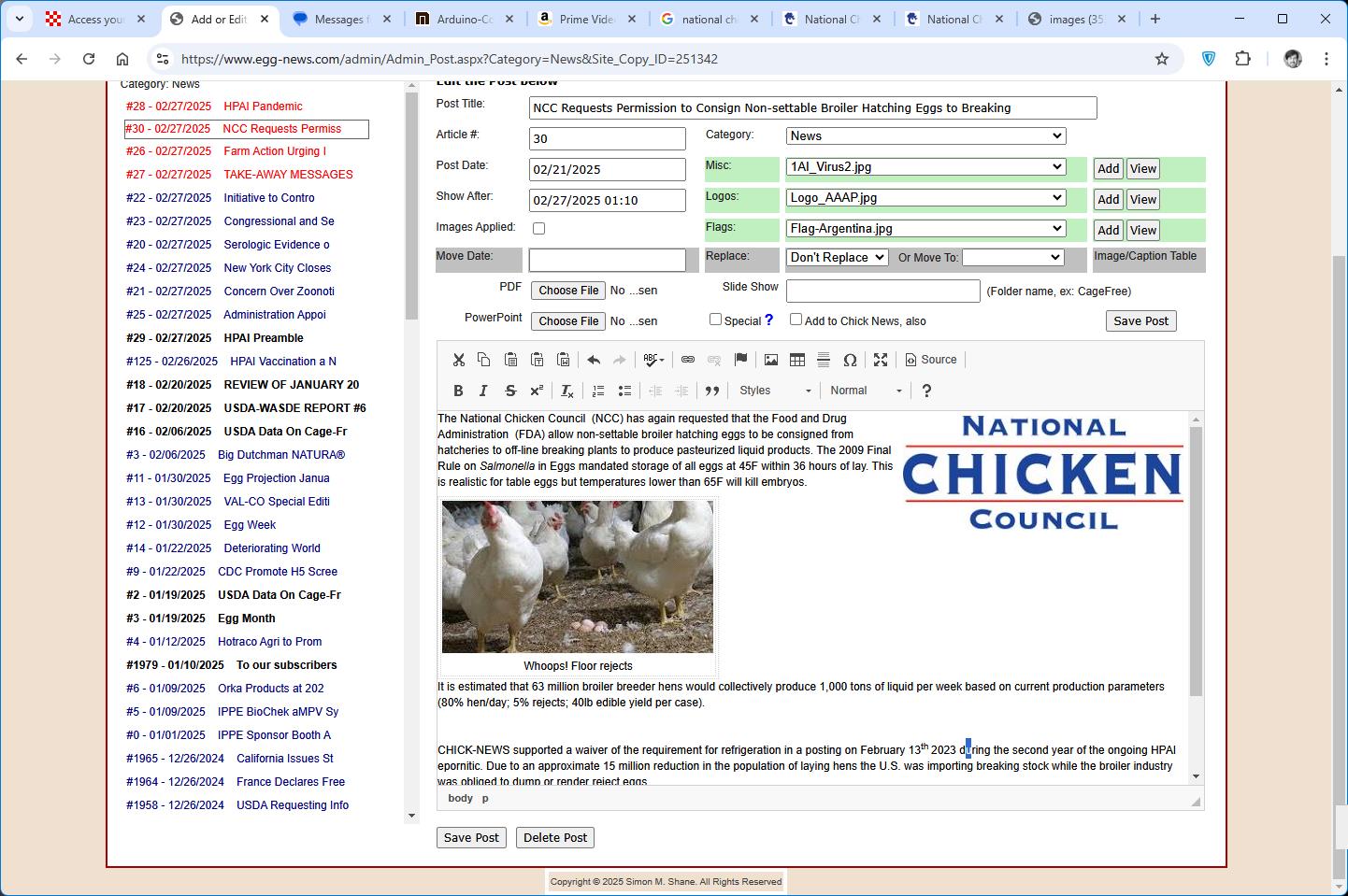Insert a numbered list

pos(598,391)
